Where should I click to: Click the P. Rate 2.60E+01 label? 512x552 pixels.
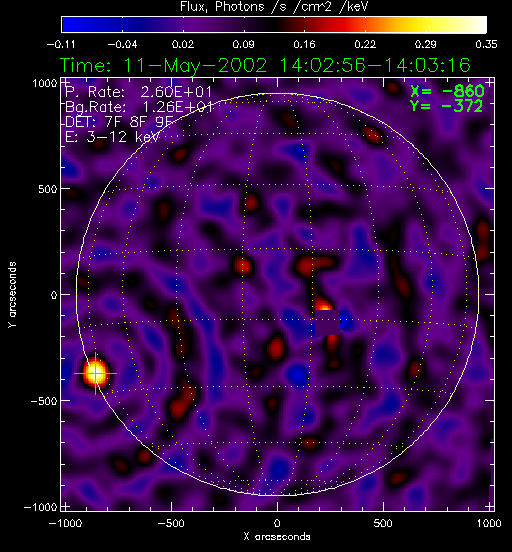[138, 92]
